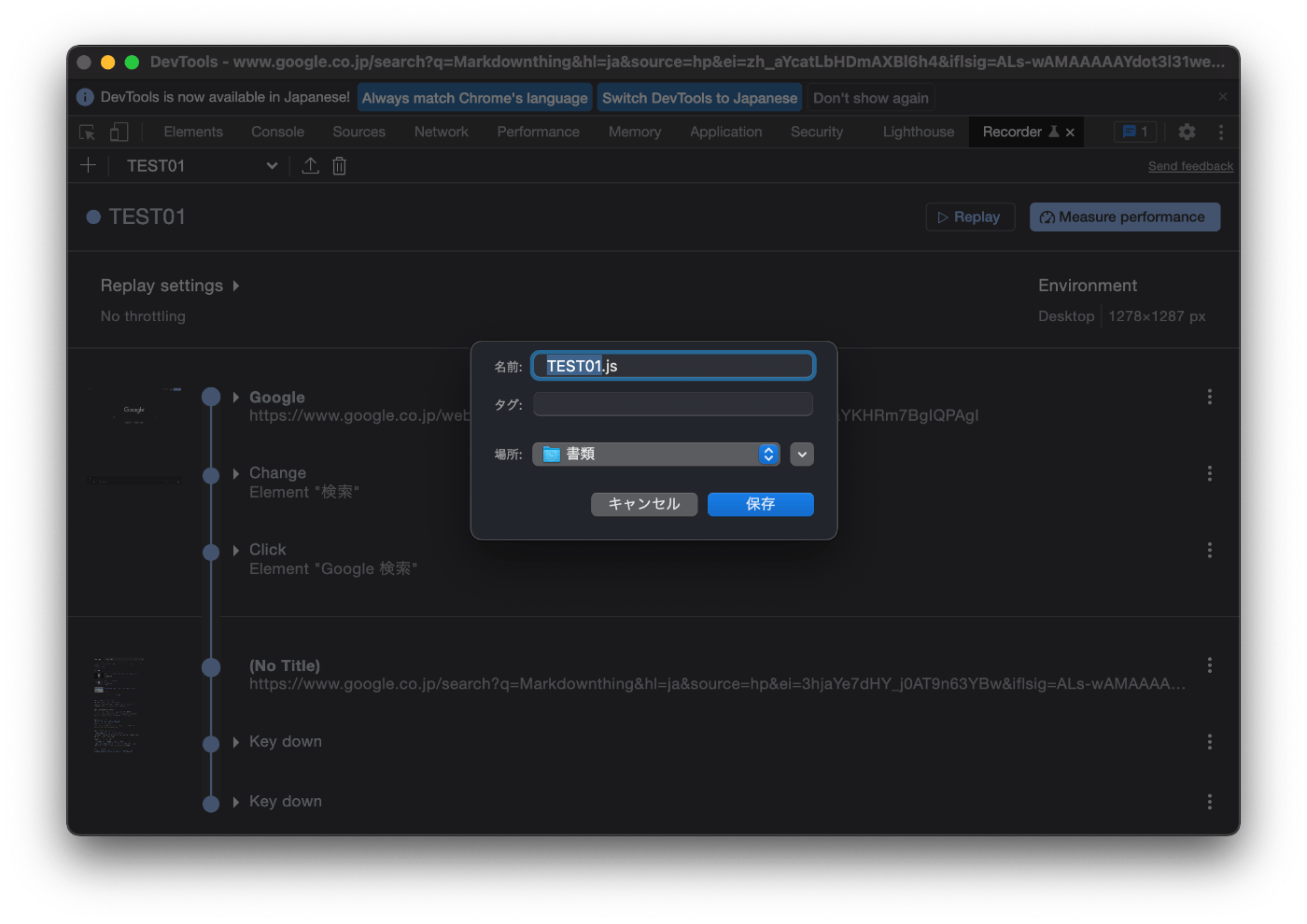Click the No throttling text
1307x924 pixels.
pos(143,316)
